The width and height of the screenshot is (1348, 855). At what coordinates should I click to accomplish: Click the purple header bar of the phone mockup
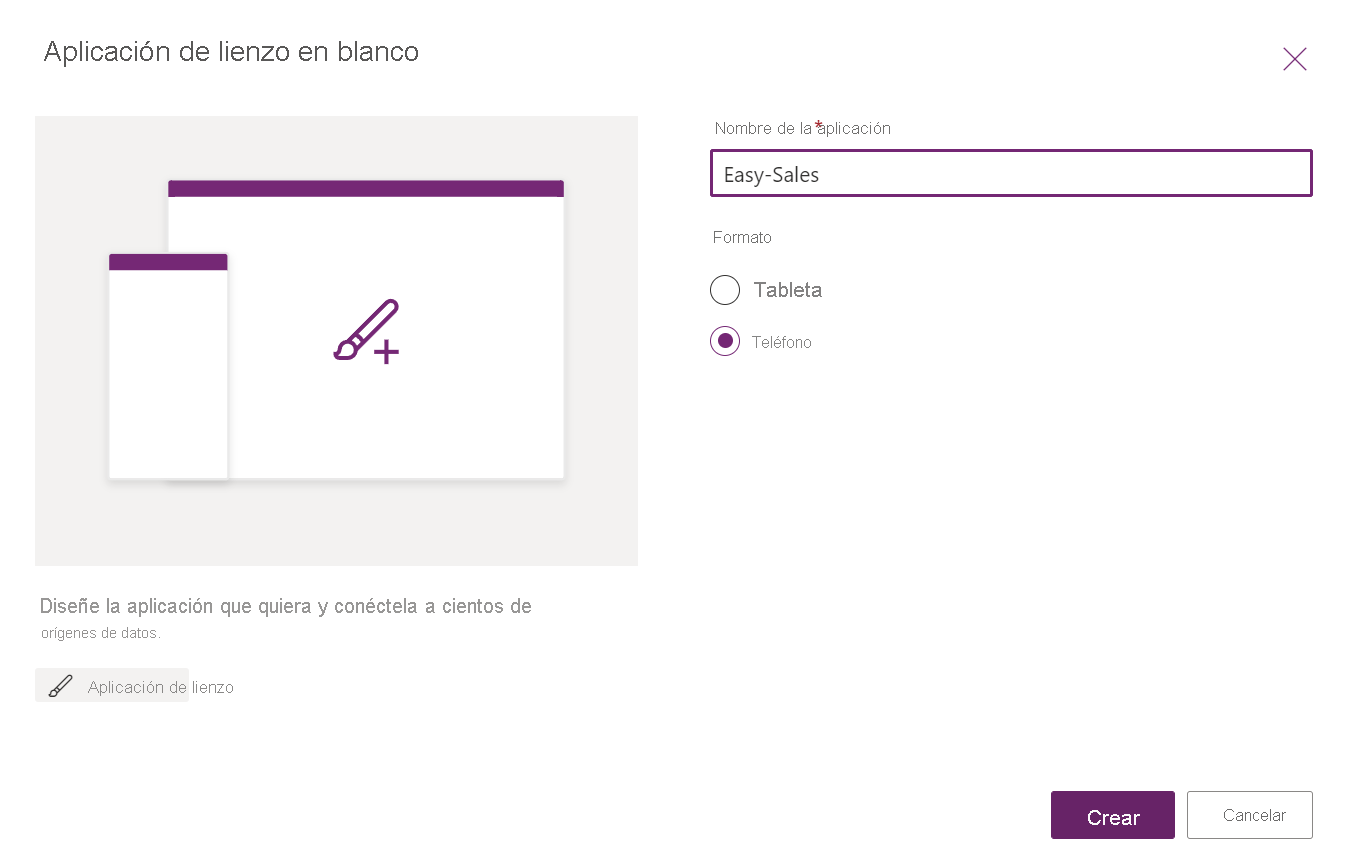[x=168, y=261]
